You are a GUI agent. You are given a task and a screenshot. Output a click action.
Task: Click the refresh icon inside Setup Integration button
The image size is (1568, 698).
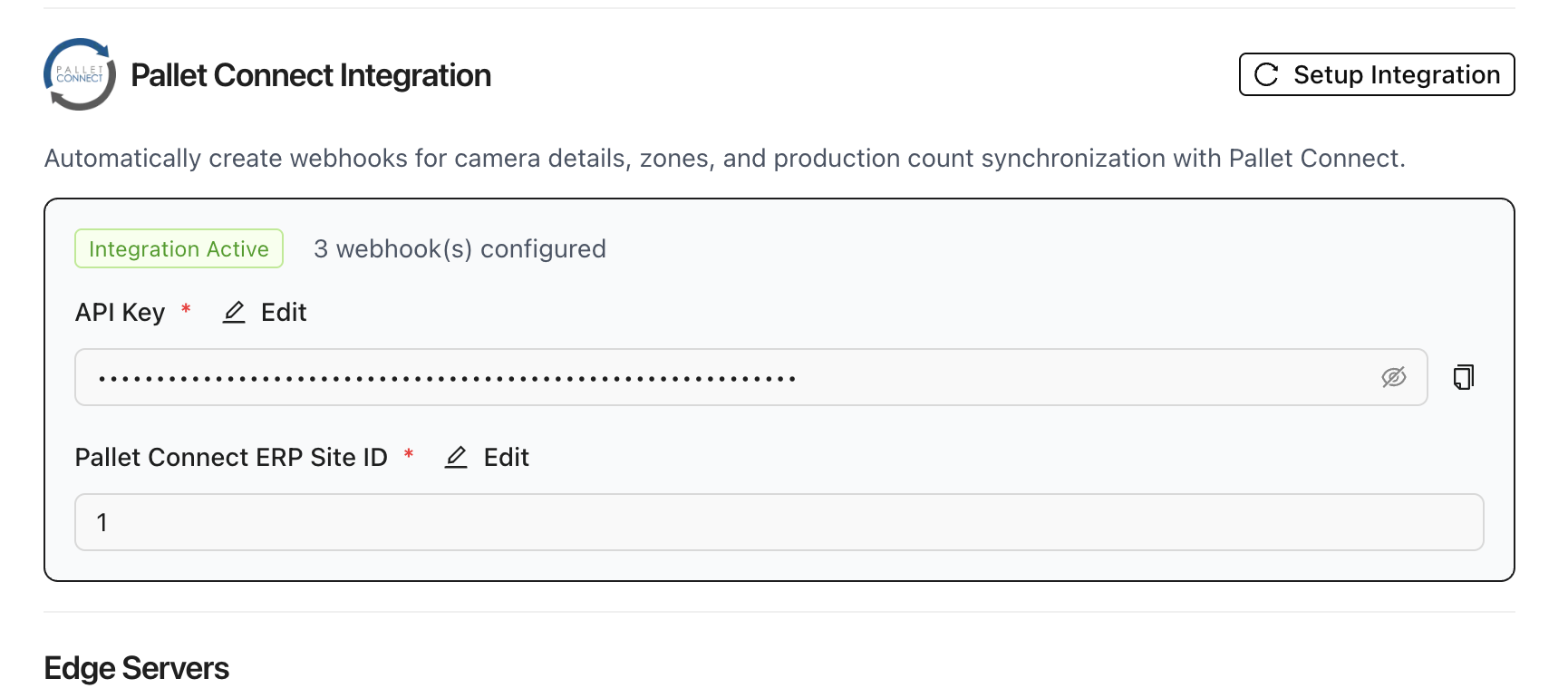pos(1267,74)
